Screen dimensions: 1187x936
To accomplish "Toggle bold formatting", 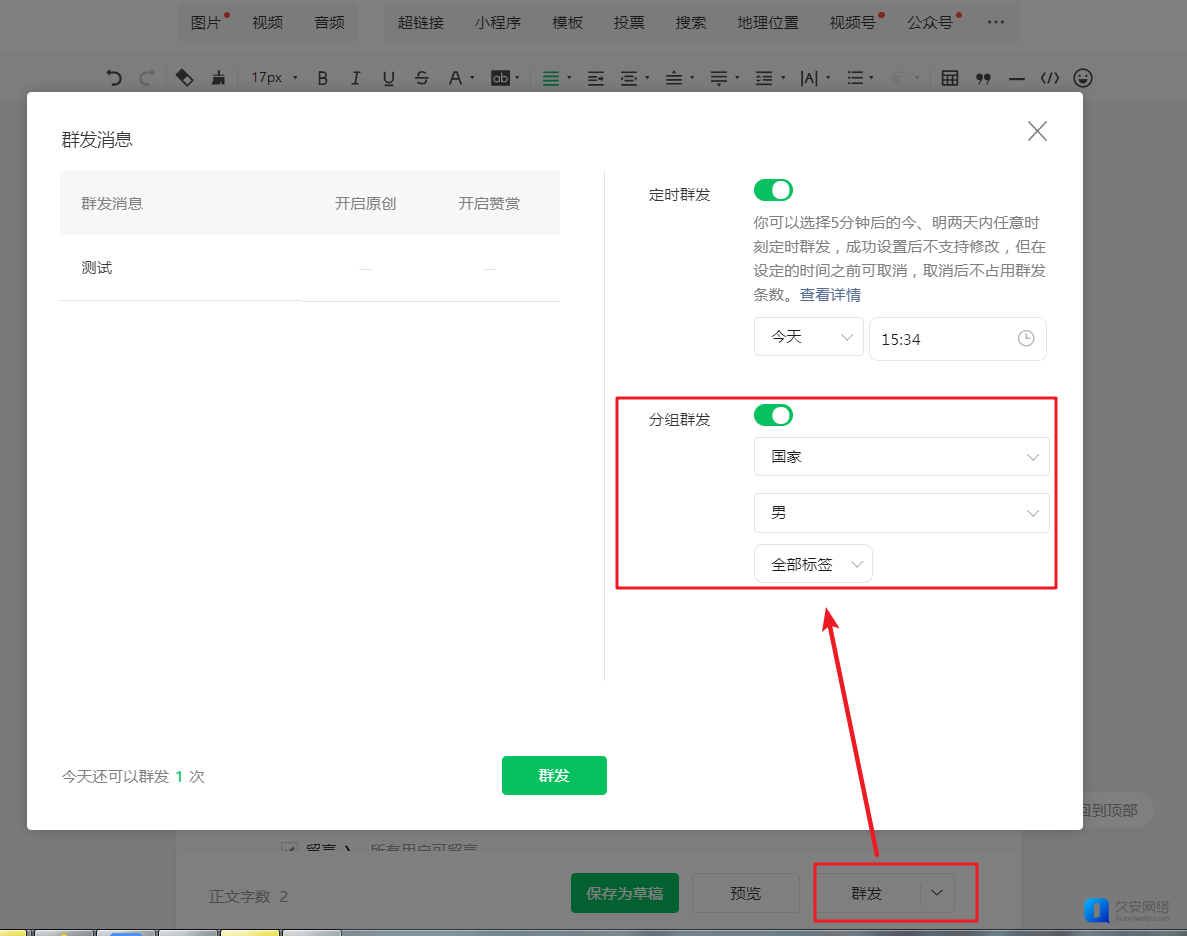I will [322, 78].
